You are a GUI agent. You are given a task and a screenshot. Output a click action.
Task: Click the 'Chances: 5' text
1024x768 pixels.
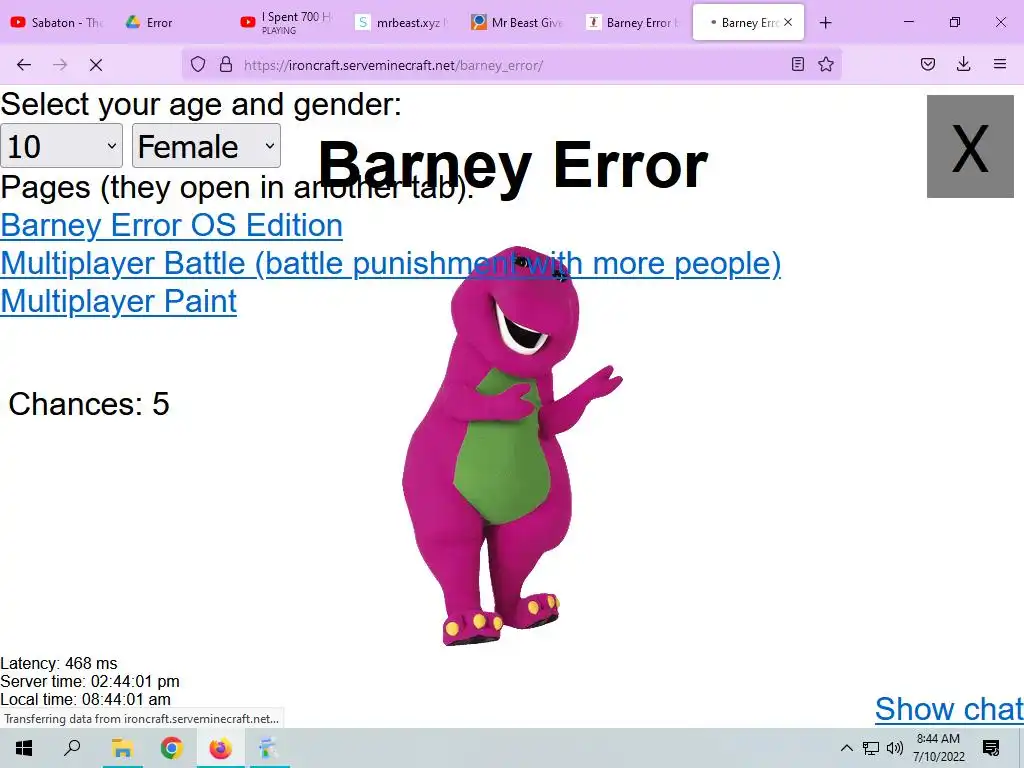click(89, 404)
